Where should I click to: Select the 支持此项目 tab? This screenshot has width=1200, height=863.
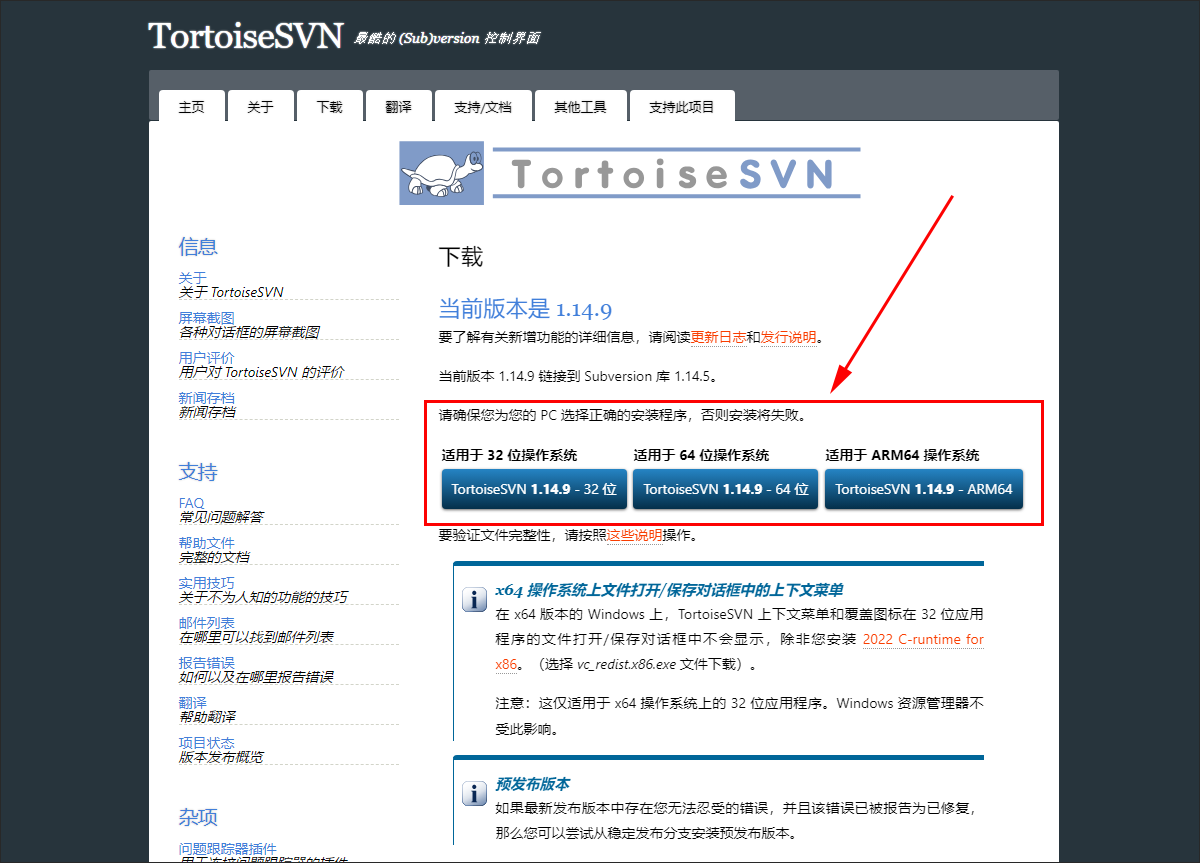pyautogui.click(x=682, y=106)
